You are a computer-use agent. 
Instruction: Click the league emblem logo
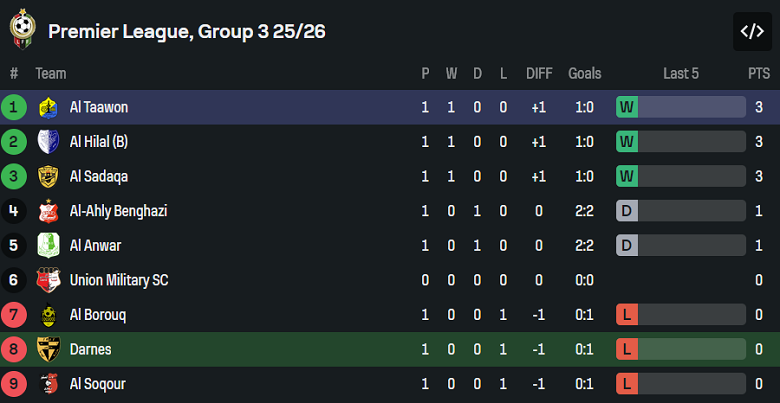pos(21,31)
